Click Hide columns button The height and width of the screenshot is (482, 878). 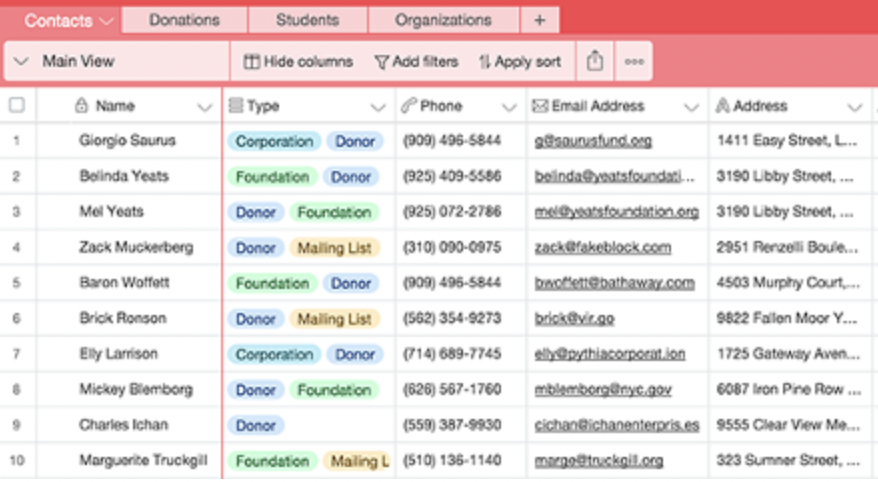coord(298,62)
